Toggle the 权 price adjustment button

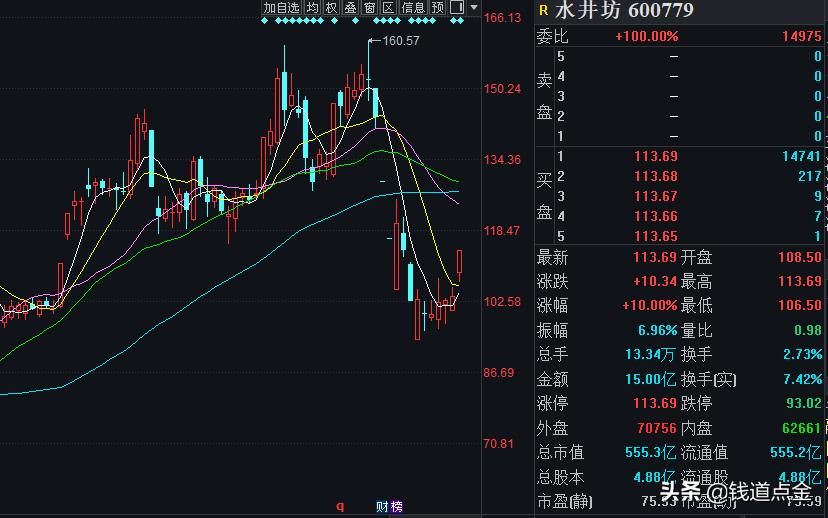pos(331,7)
